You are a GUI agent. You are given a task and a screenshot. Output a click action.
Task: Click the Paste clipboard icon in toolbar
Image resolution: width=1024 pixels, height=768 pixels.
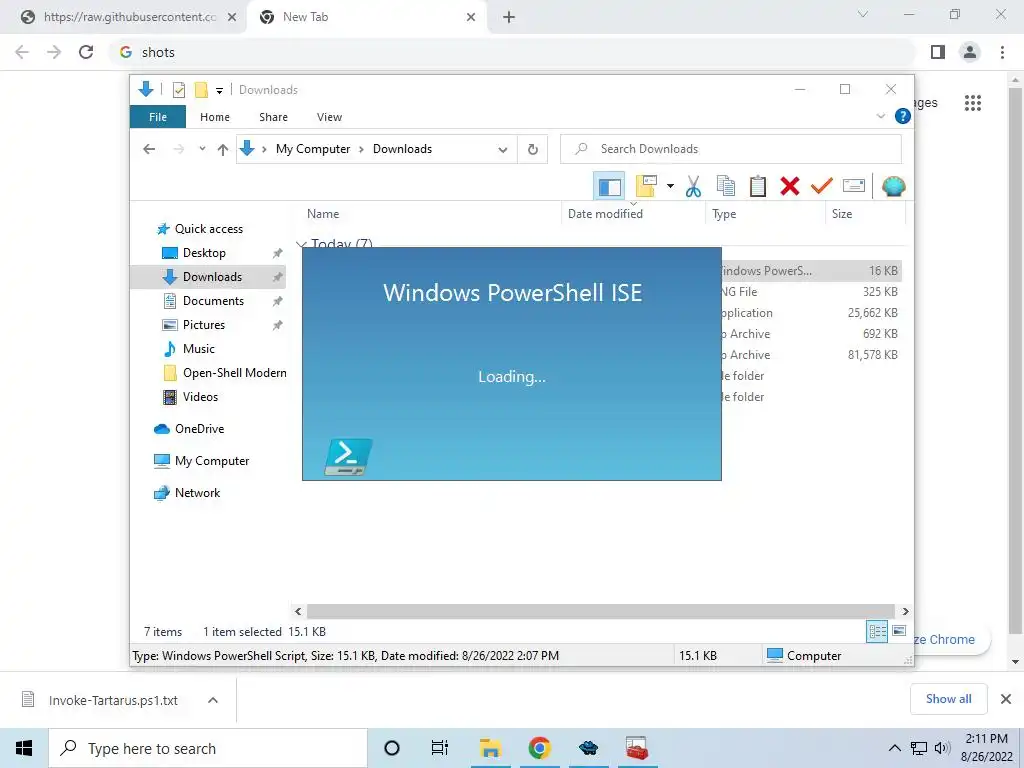point(758,187)
